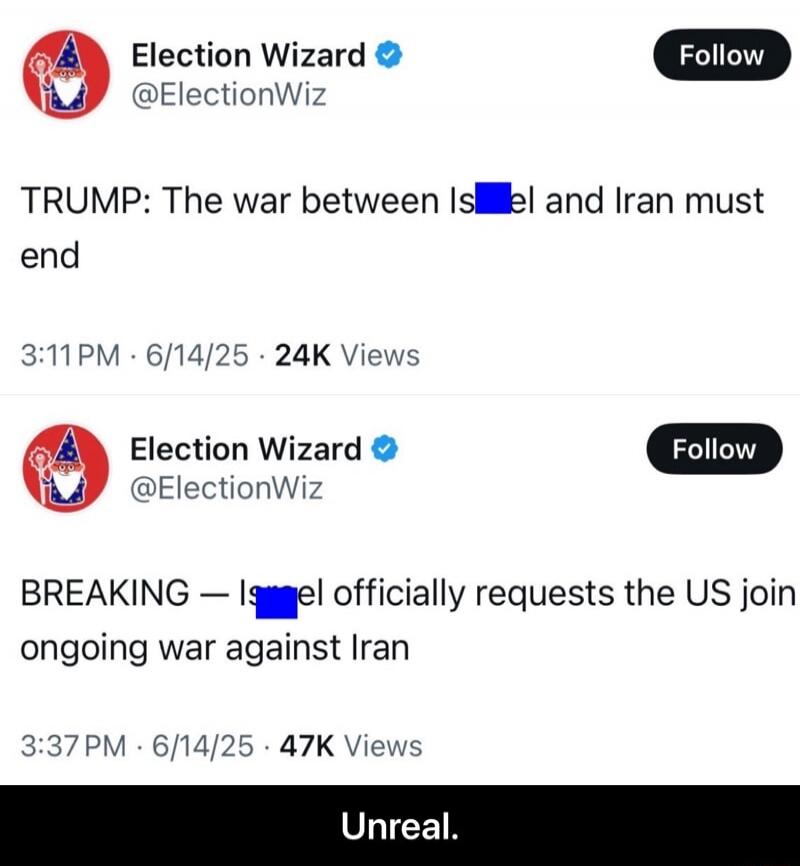View the 47K Views count
The width and height of the screenshot is (800, 866).
point(351,746)
